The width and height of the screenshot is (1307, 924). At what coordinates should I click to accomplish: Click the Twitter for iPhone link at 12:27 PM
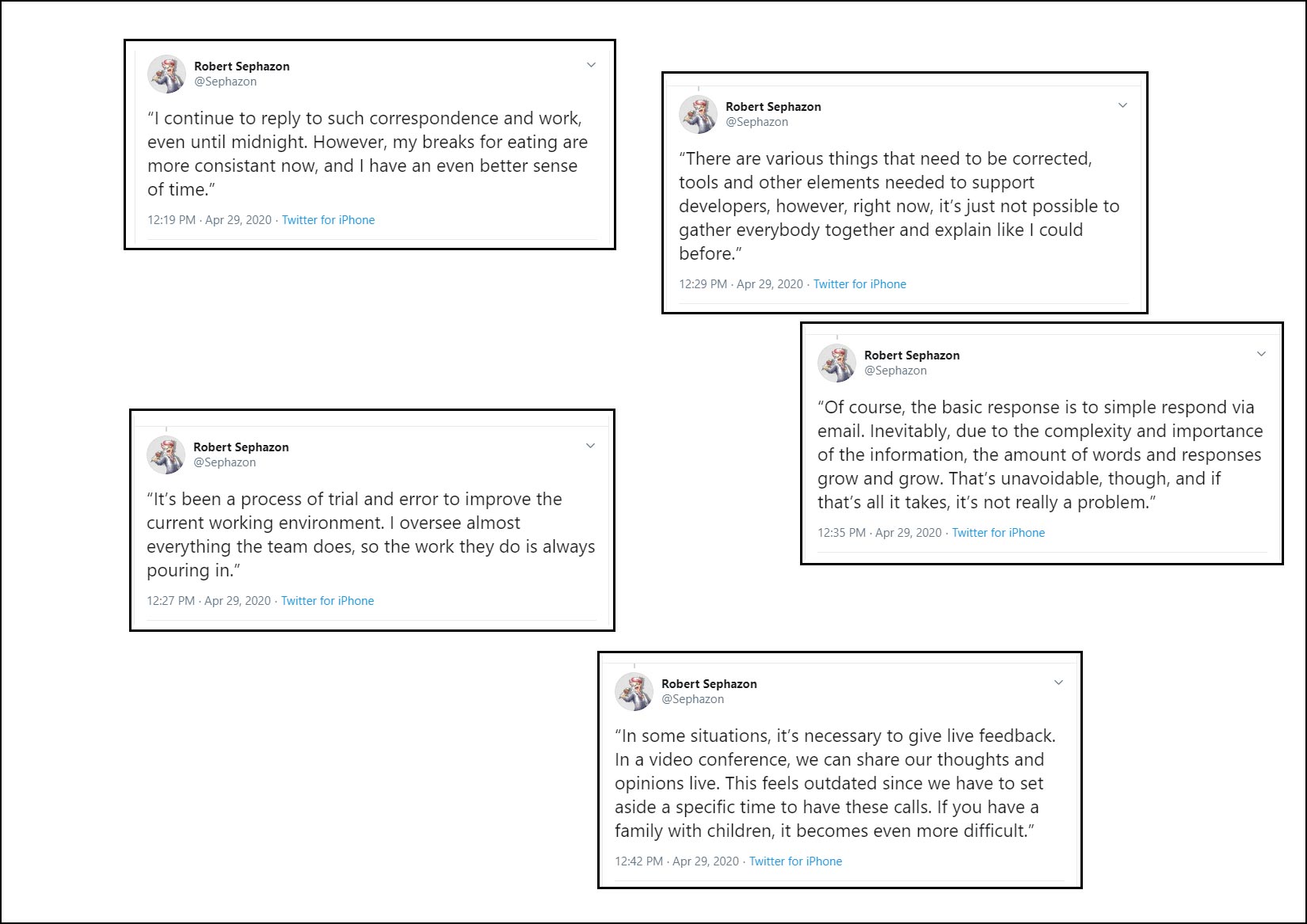coord(327,601)
